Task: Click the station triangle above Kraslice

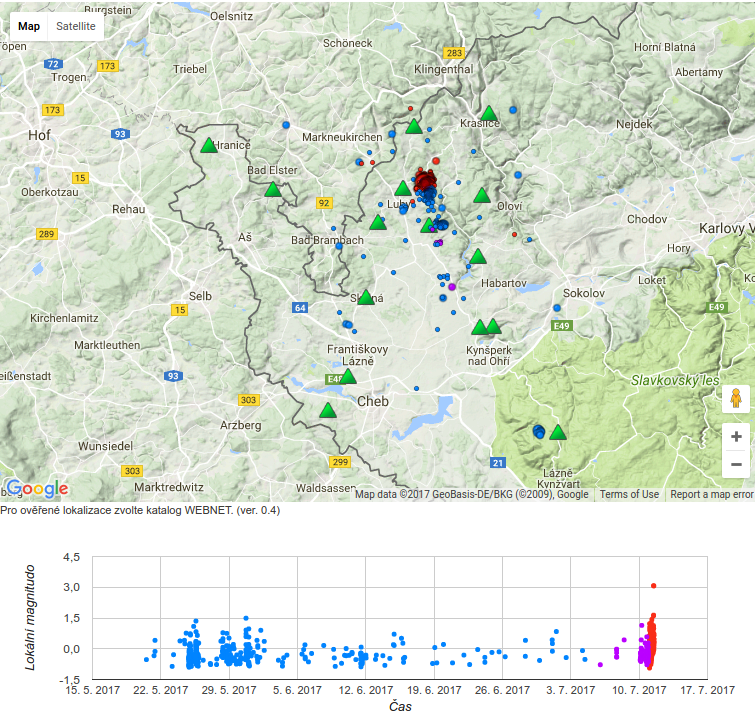Action: pos(489,114)
